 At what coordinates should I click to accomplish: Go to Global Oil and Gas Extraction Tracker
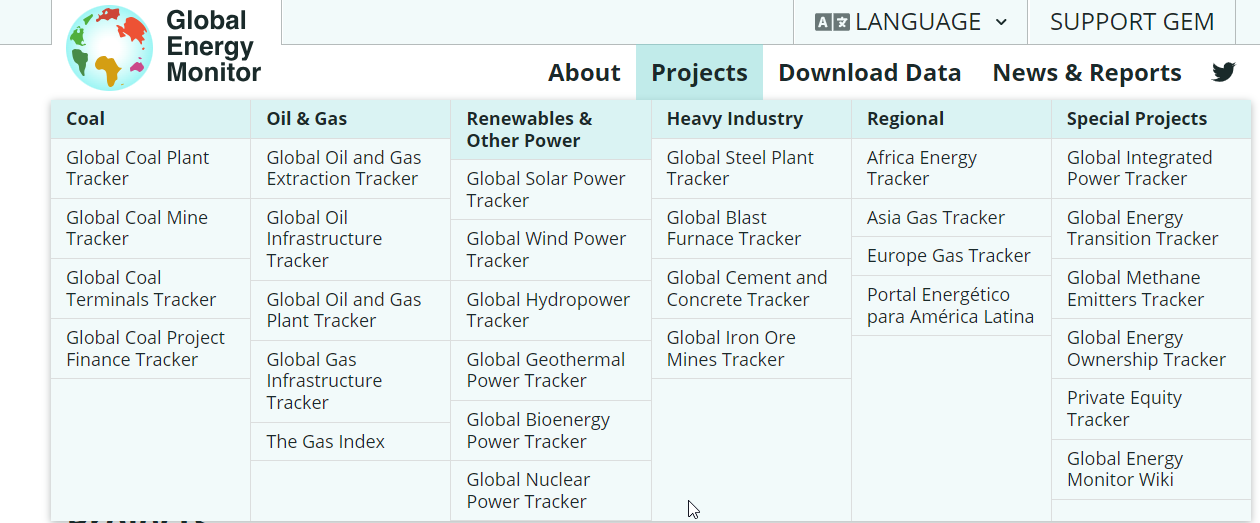343,168
